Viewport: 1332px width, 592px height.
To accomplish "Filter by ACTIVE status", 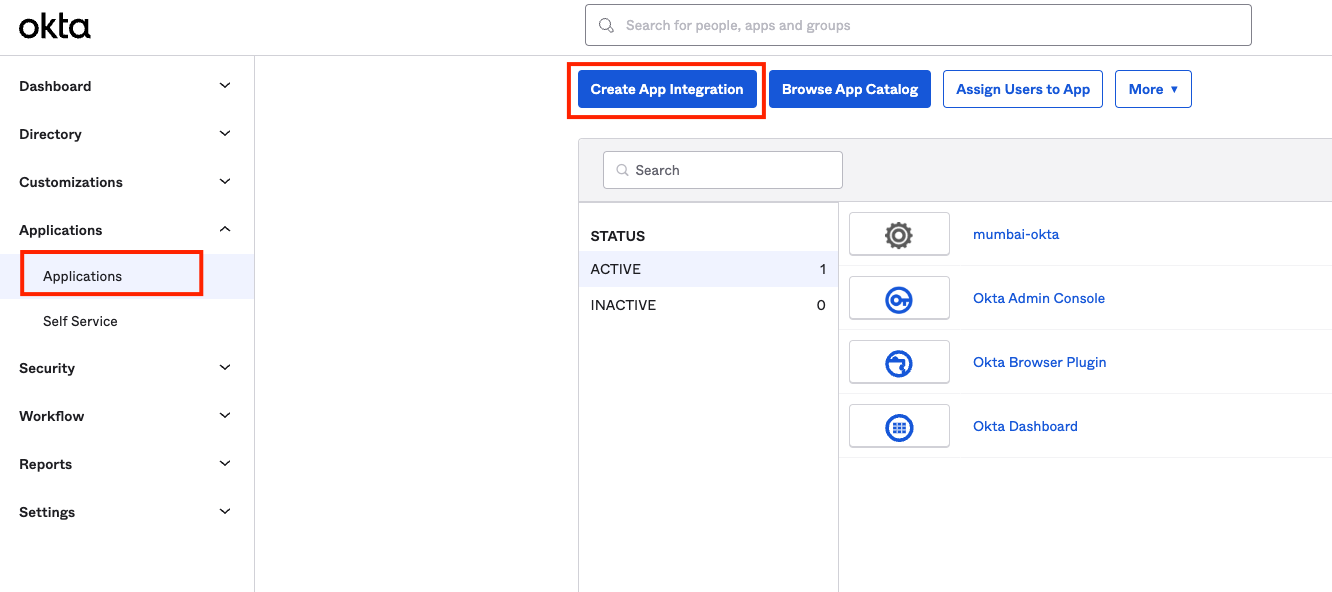I will 708,269.
